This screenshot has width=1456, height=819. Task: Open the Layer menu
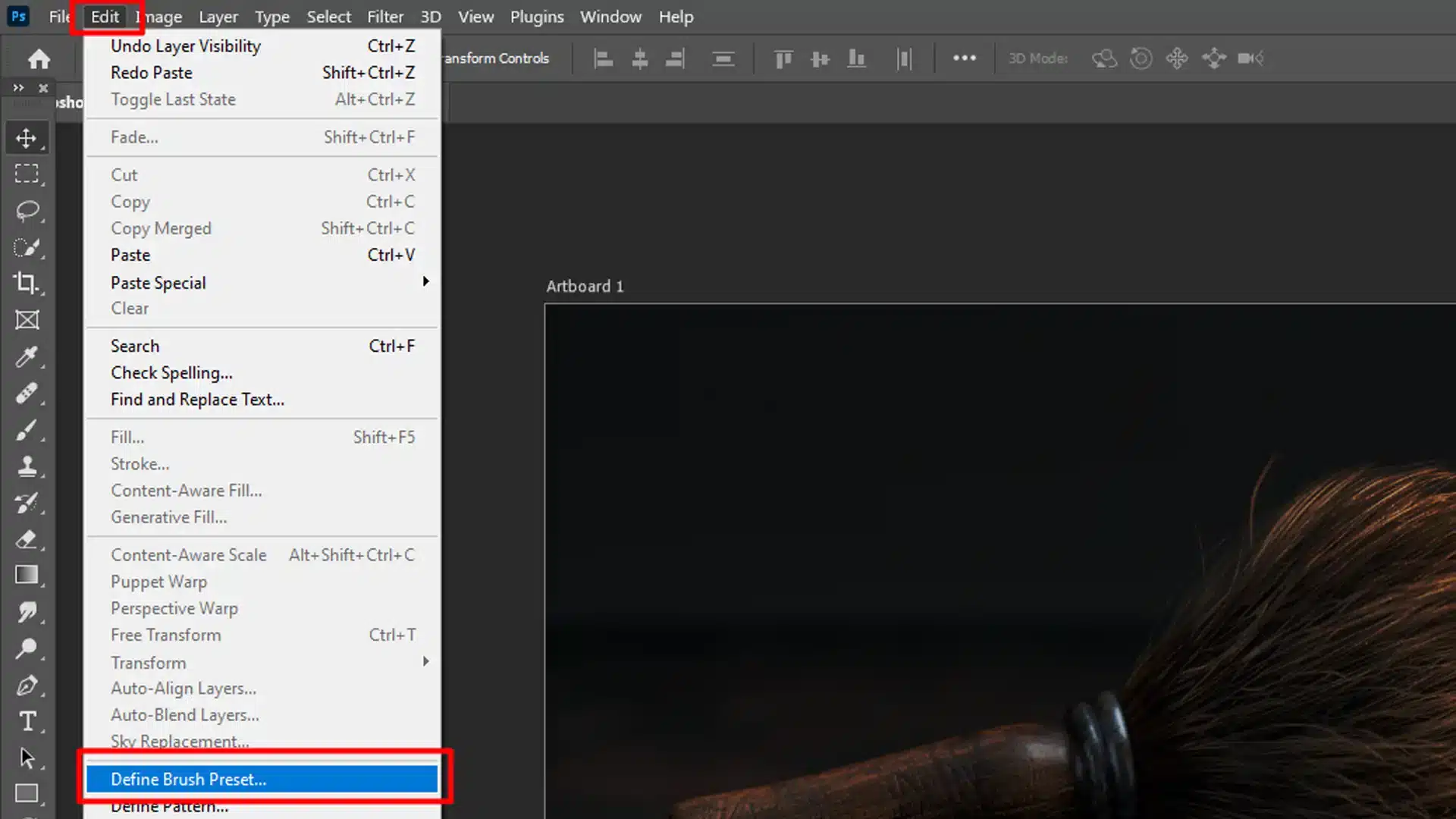click(218, 17)
